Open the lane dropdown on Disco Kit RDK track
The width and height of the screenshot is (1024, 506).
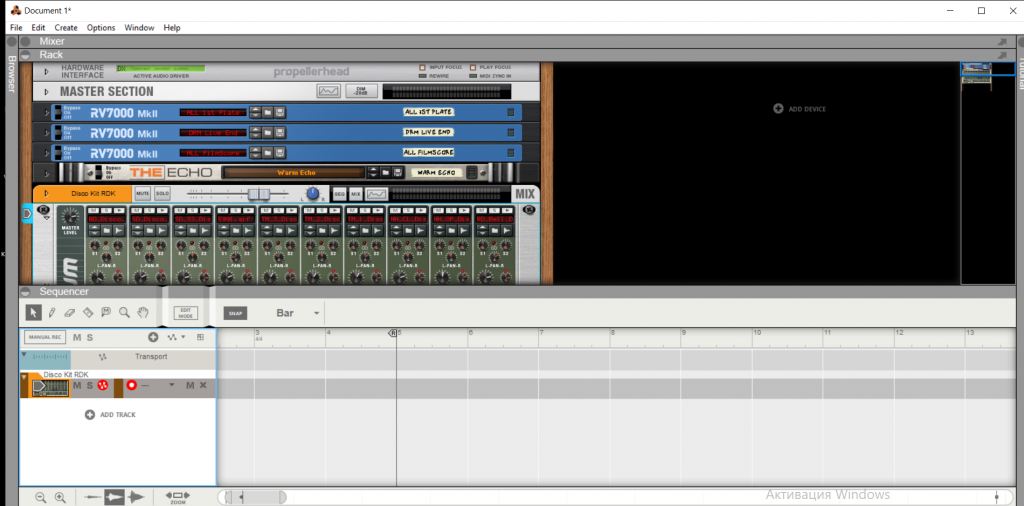(172, 385)
